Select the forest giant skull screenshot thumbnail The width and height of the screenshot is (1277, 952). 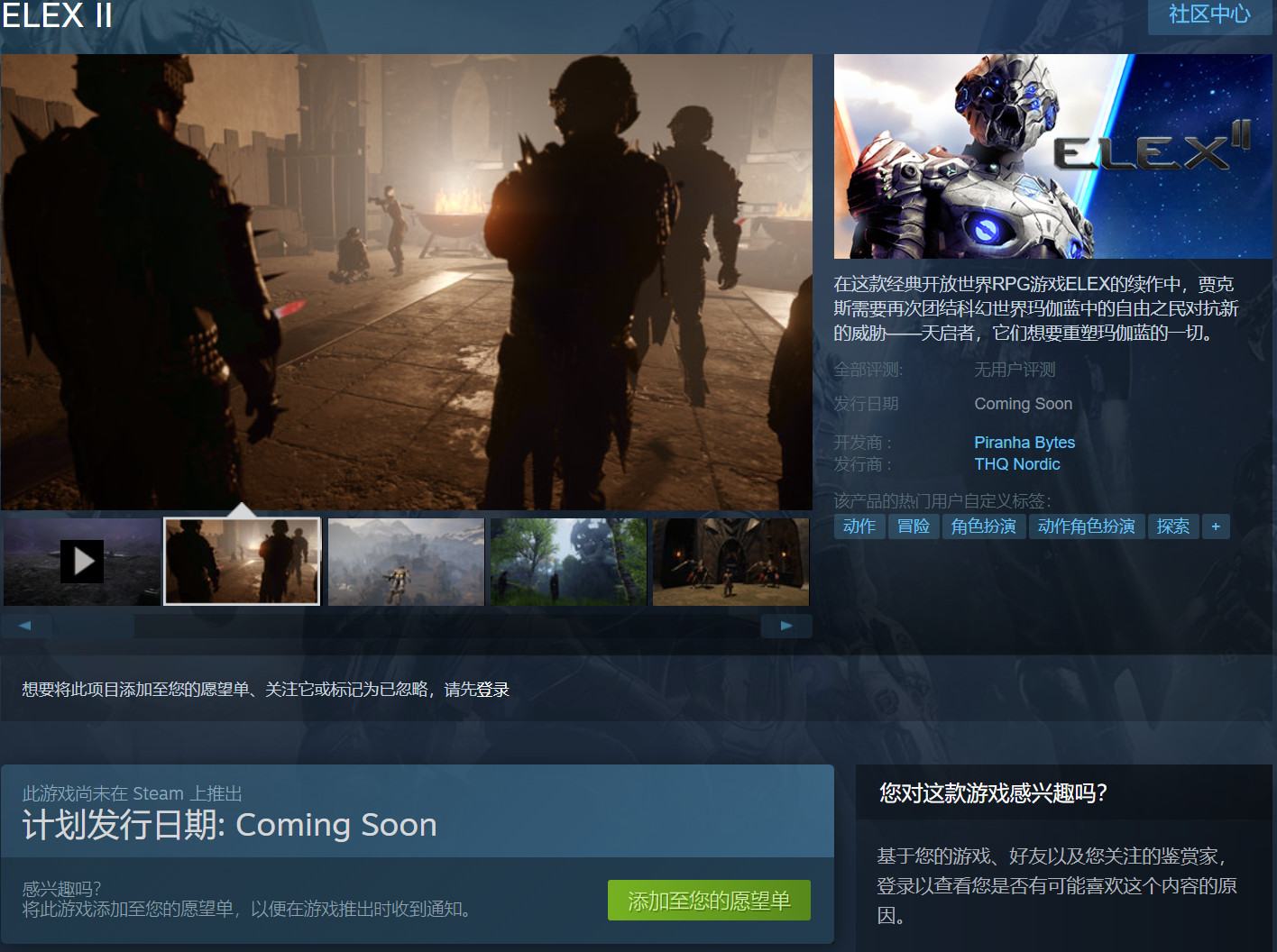click(568, 562)
